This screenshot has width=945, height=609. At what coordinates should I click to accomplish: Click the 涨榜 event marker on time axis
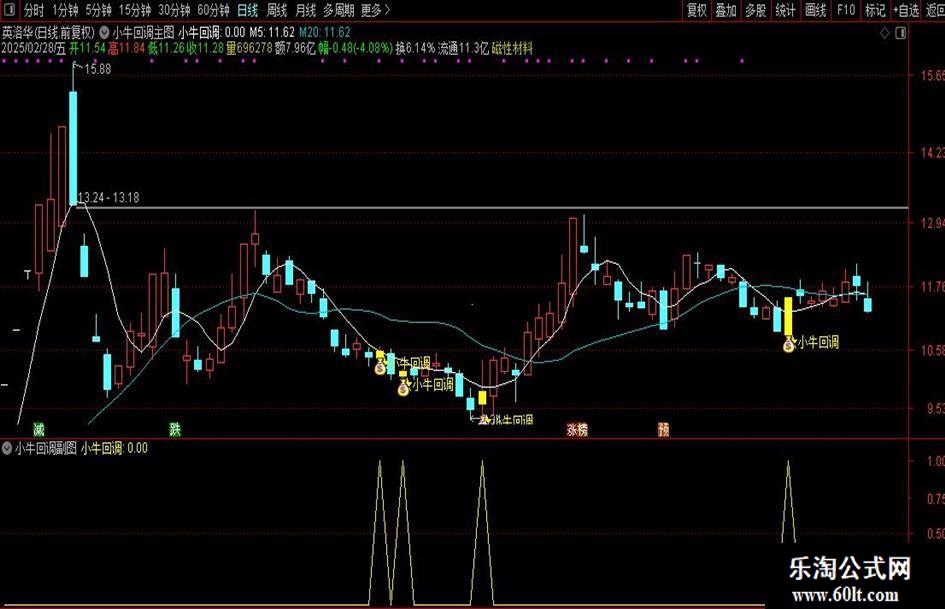577,429
